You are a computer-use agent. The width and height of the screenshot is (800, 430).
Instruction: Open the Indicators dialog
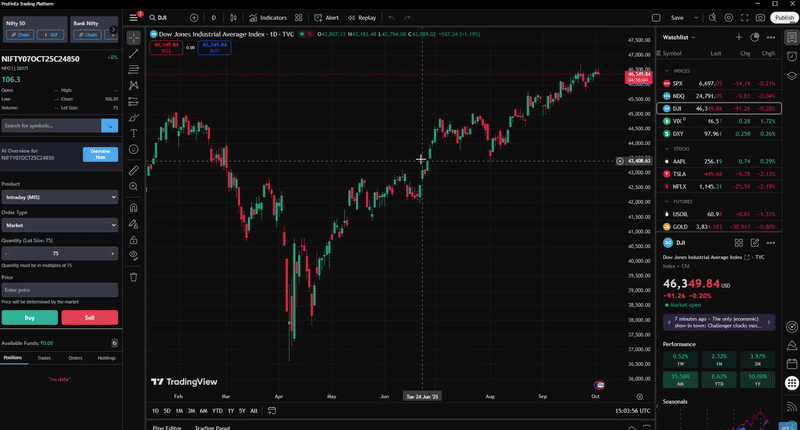(x=268, y=17)
